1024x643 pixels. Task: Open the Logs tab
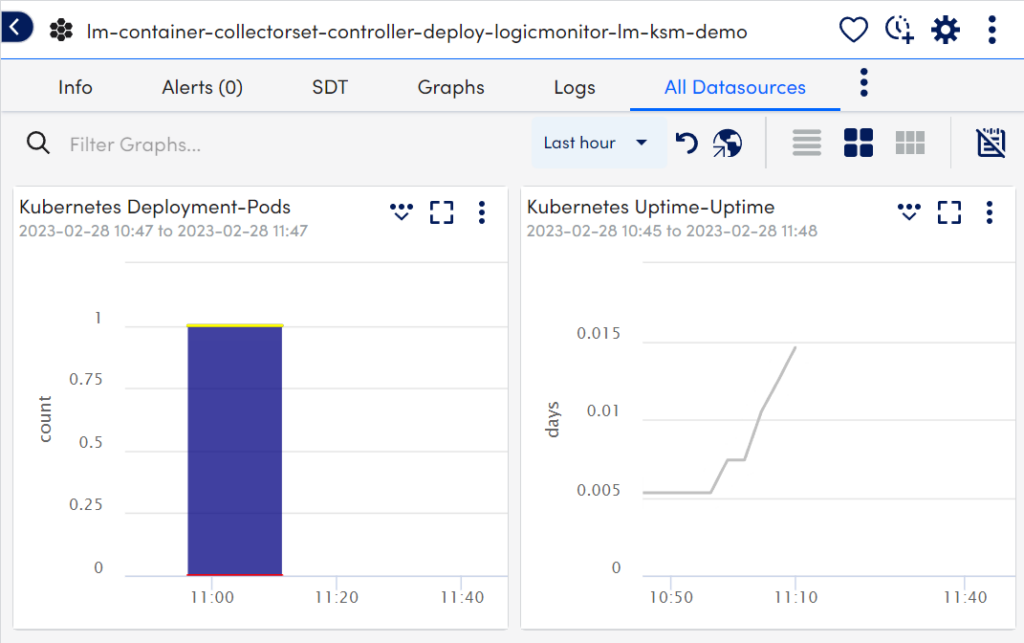tap(574, 88)
